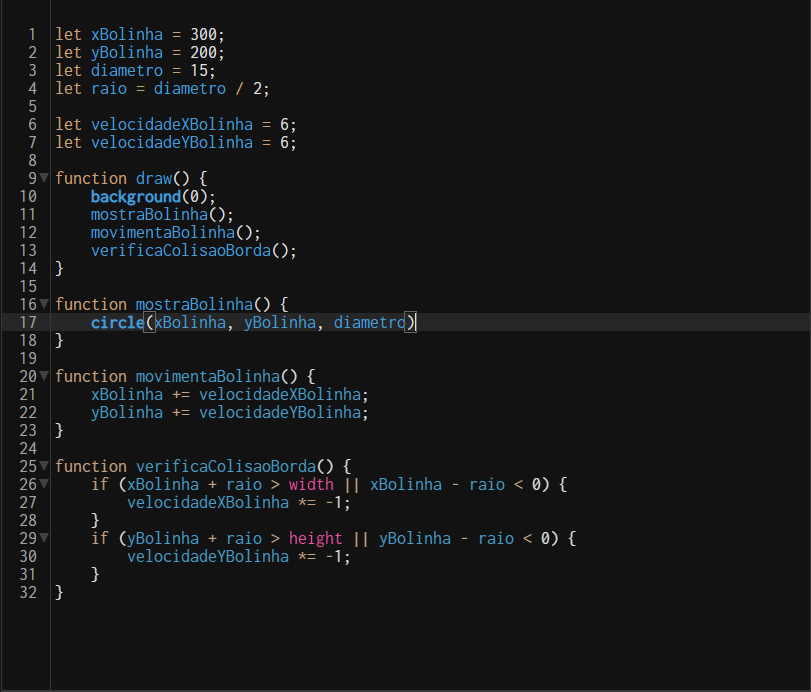The height and width of the screenshot is (692, 811).
Task: Collapse the movimentaBolinha function fold arrow
Action: point(44,375)
